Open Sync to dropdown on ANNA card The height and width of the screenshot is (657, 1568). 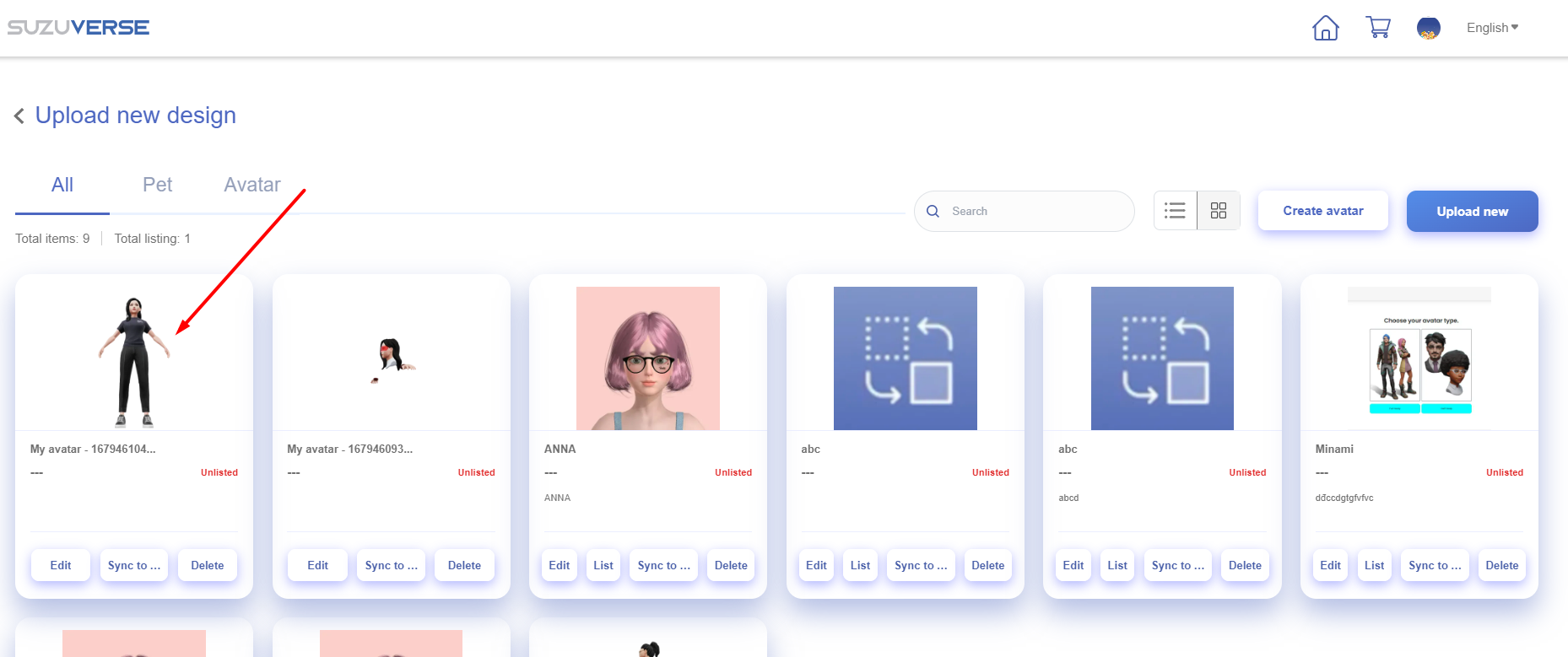pos(663,565)
